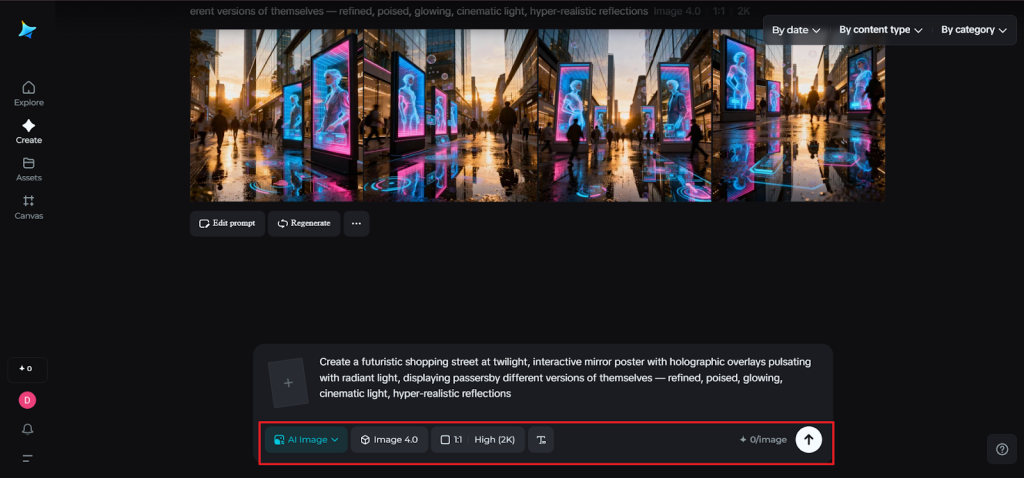
Task: Open the By category dropdown
Action: click(x=973, y=30)
